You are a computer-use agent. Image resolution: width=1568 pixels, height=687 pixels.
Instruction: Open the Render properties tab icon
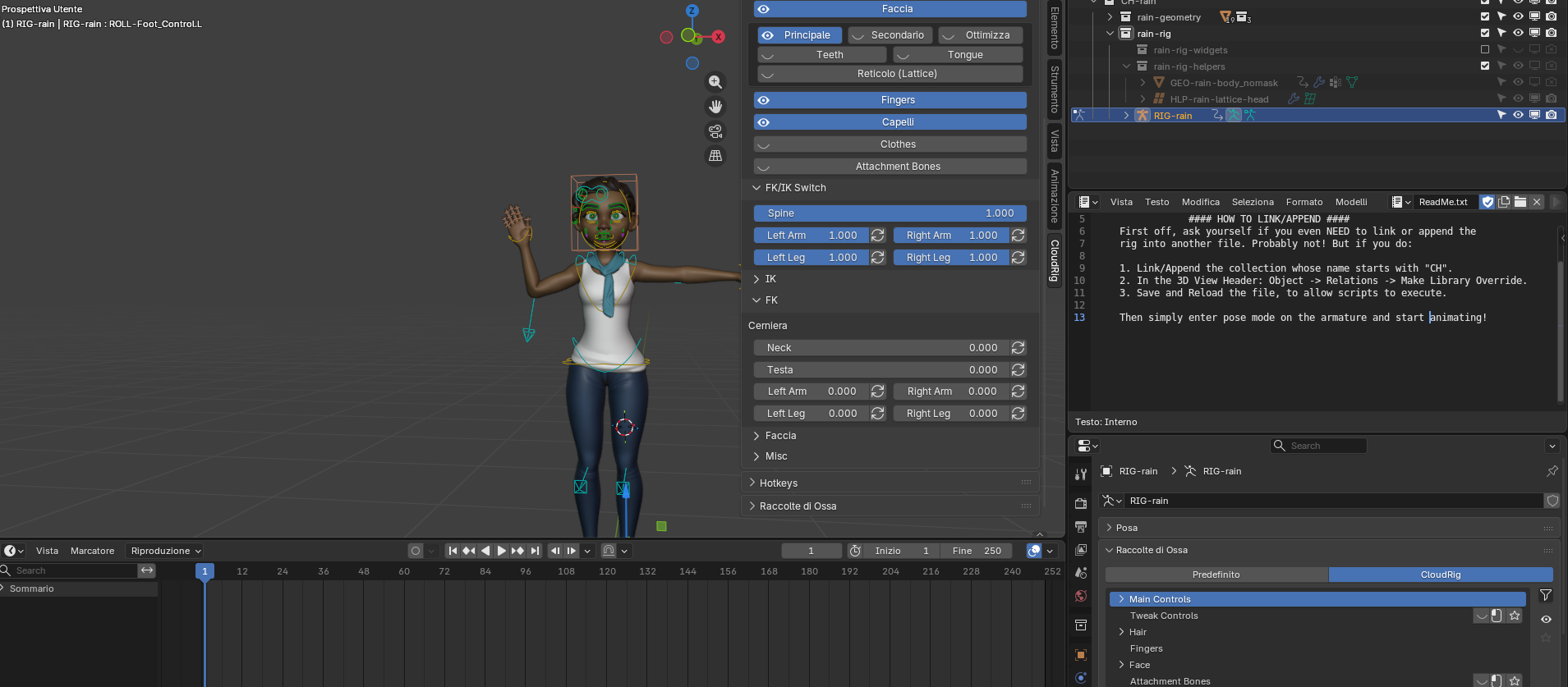pos(1081,503)
